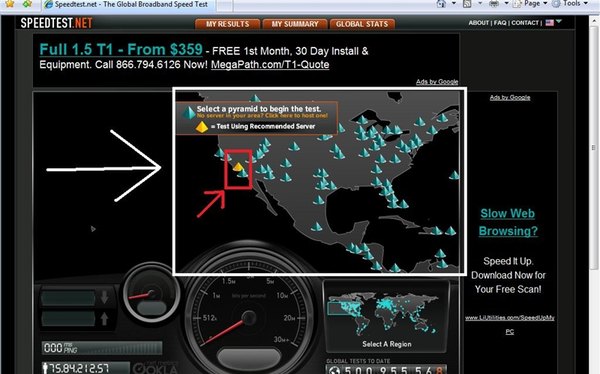Click the 000 ms PING readout
Viewport: 600px width, 374px height.
pyautogui.click(x=101, y=348)
